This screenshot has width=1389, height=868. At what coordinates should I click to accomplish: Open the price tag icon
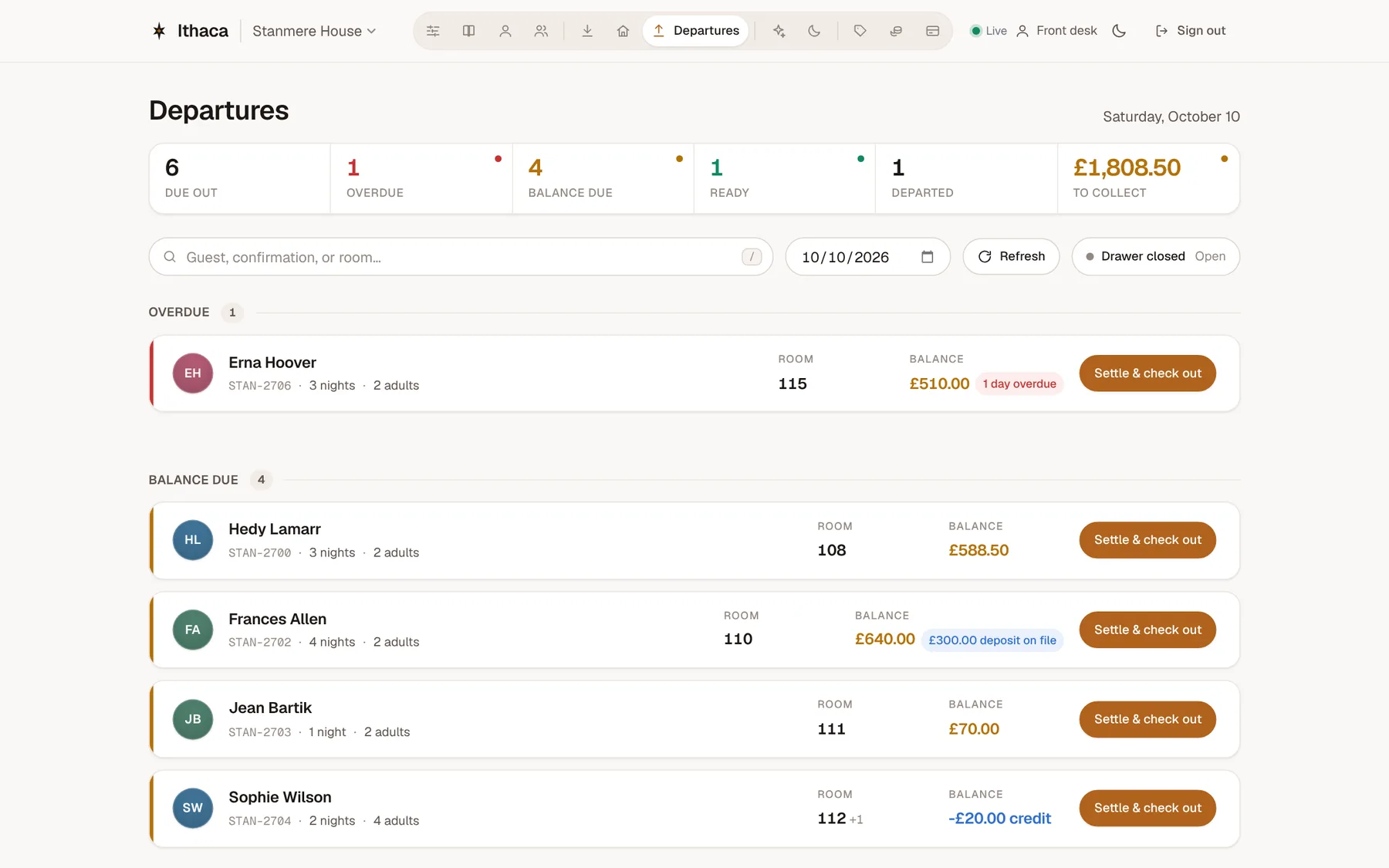click(x=860, y=31)
